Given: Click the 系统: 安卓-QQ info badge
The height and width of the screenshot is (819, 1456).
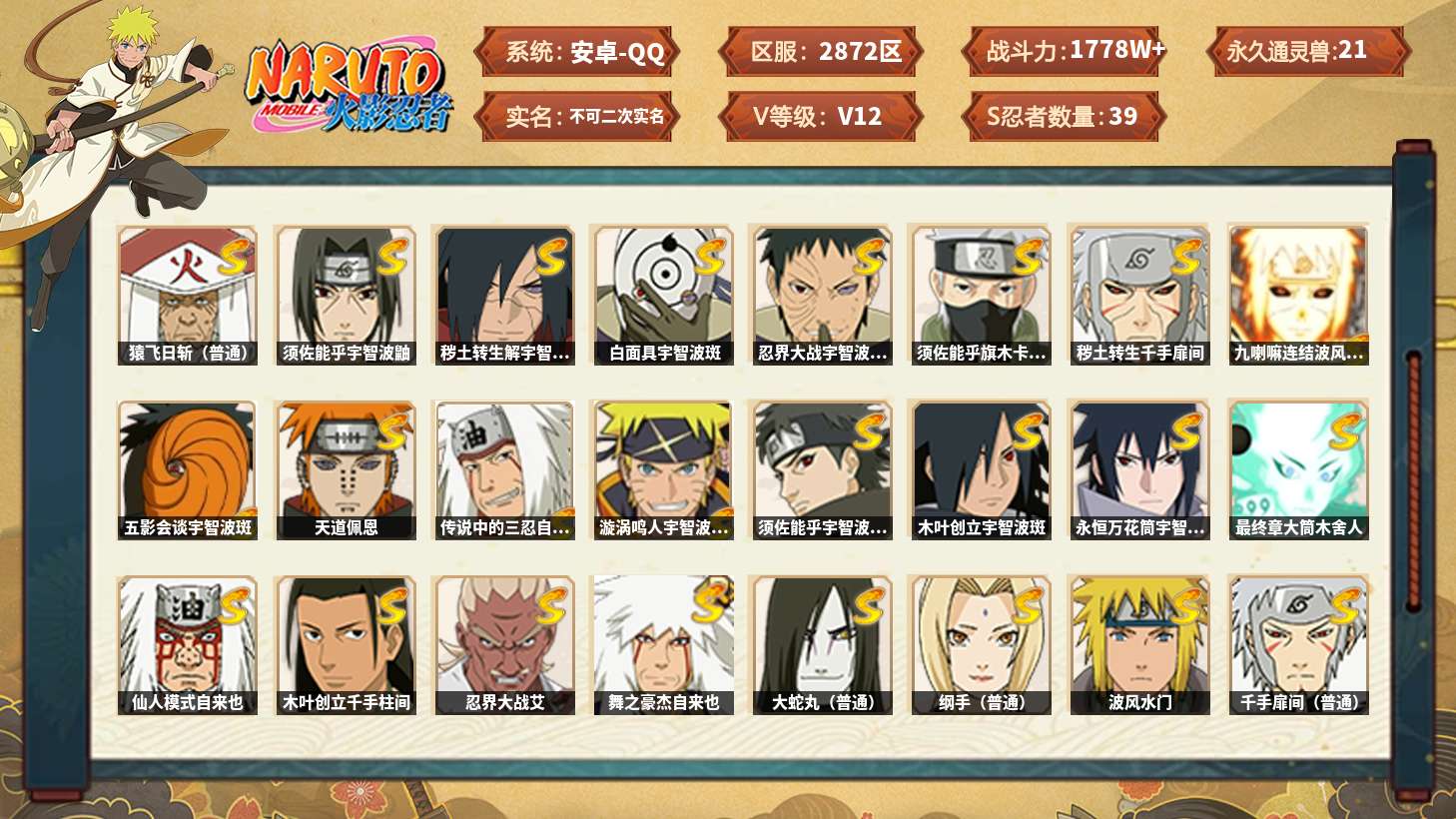Looking at the screenshot, I should pos(578,52).
